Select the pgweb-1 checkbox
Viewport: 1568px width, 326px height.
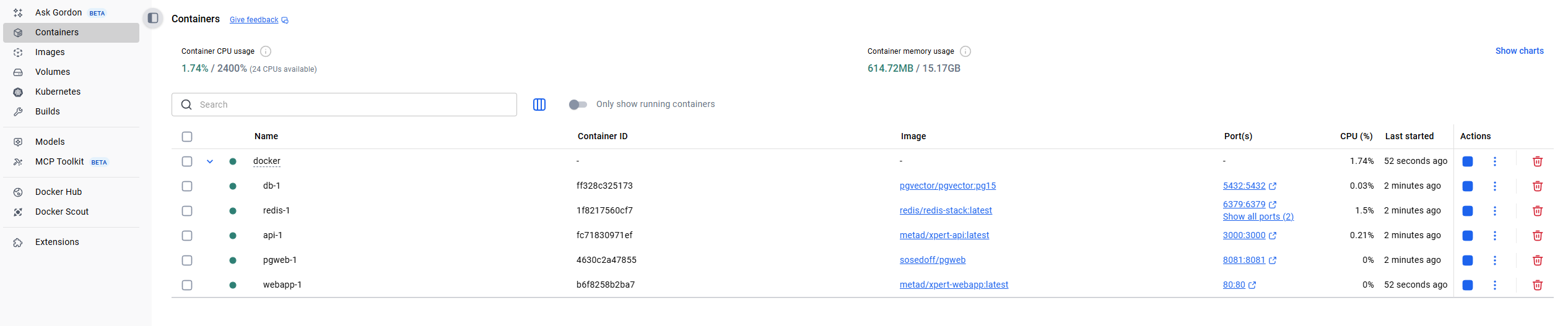click(187, 260)
